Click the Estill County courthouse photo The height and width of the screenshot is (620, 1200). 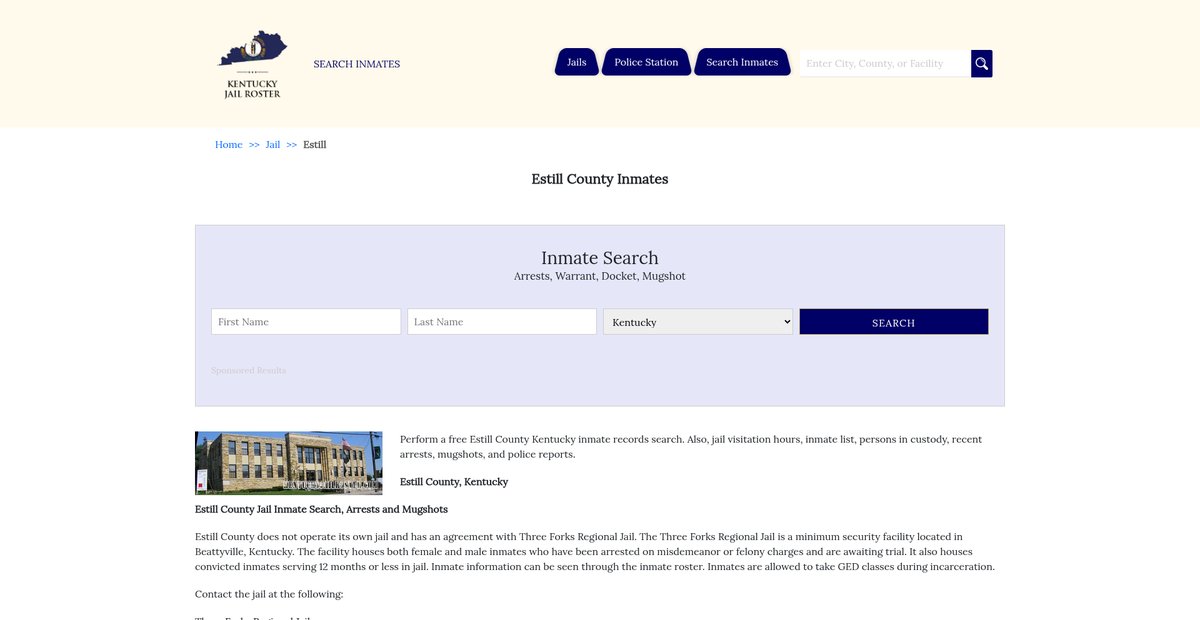point(288,463)
